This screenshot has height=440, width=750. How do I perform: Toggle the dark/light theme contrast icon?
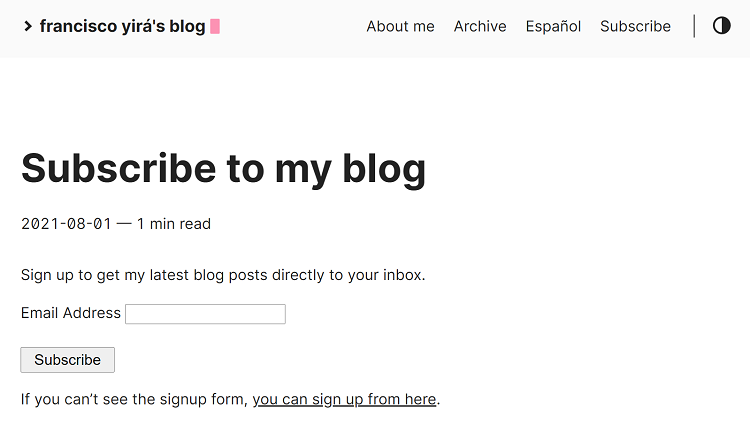click(x=722, y=26)
